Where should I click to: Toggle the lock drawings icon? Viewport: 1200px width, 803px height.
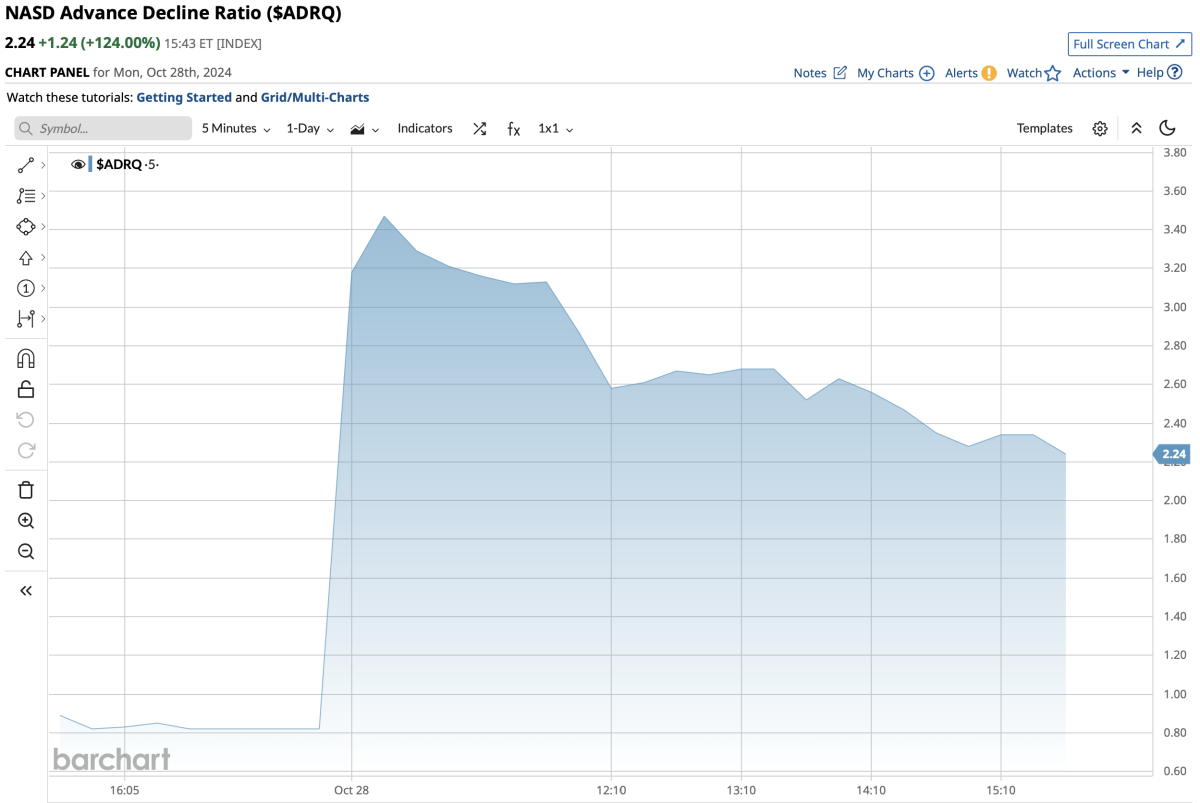click(x=26, y=389)
